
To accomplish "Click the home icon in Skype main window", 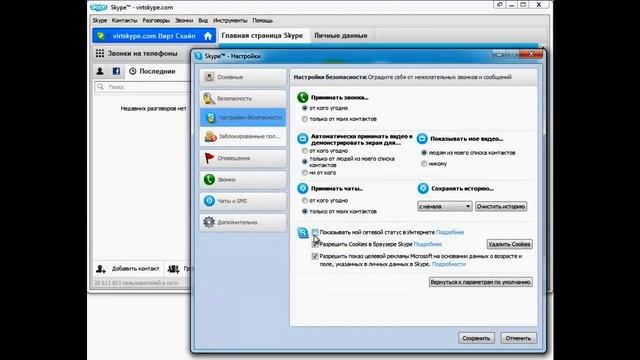I will point(208,36).
